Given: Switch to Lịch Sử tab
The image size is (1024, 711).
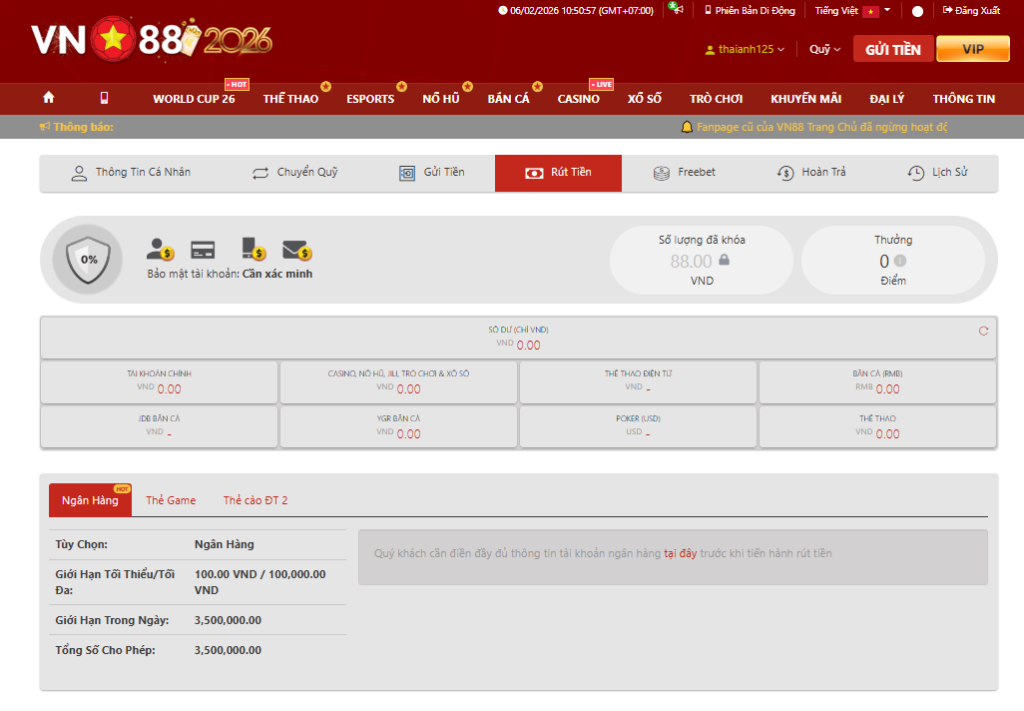Looking at the screenshot, I should (938, 172).
